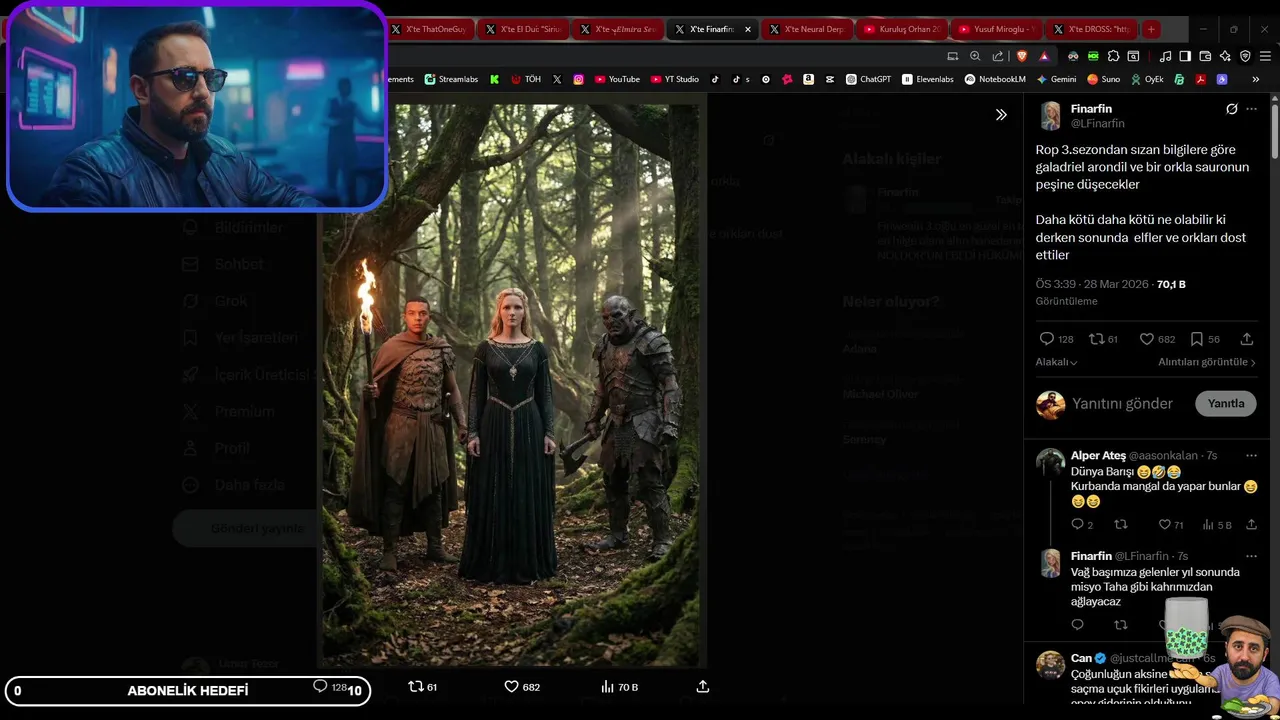Open Can @justcallme commenter name
1280x720 pixels.
click(x=1081, y=658)
